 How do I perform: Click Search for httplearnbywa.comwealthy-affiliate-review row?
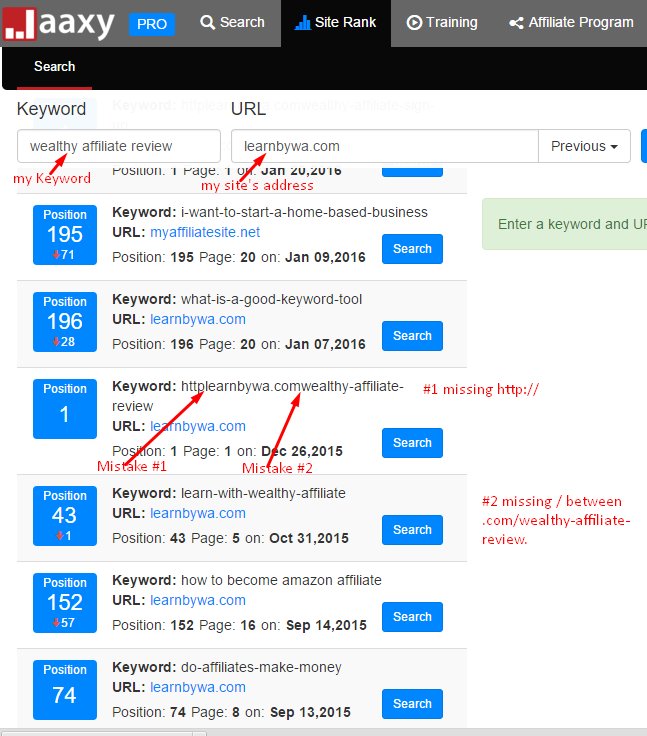(x=412, y=443)
